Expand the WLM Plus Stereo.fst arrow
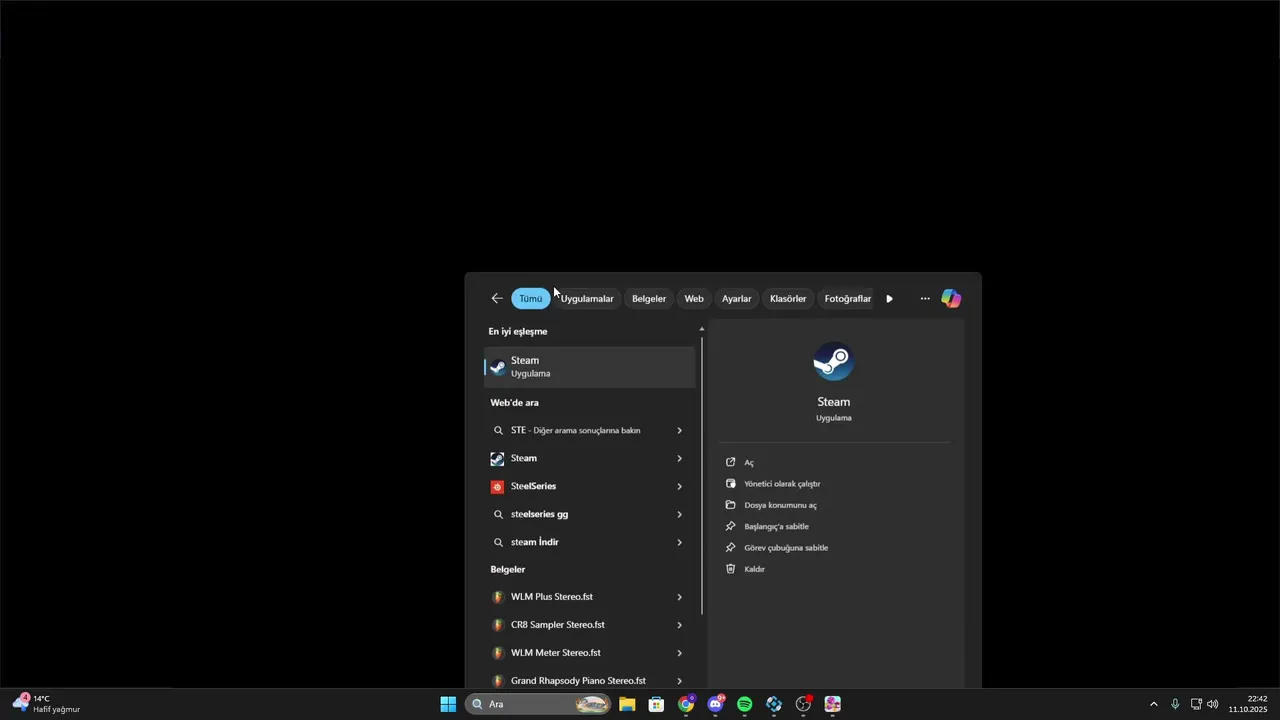 point(679,597)
